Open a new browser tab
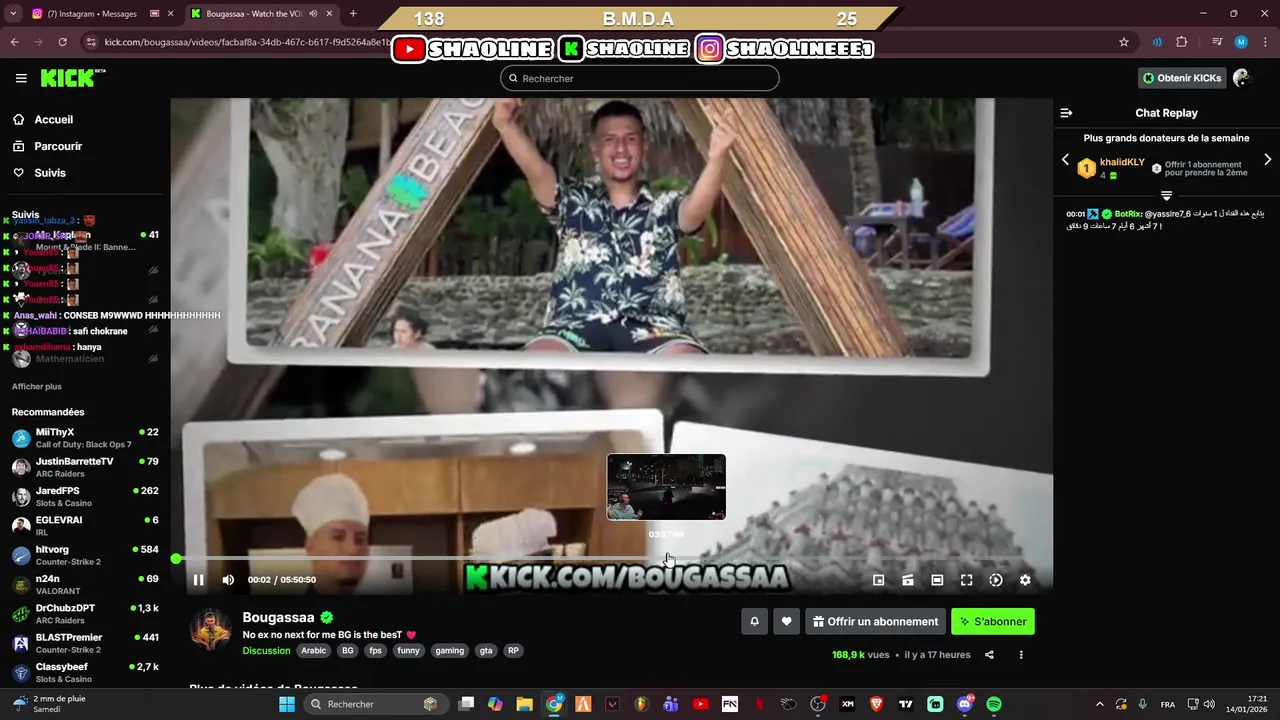 (353, 14)
